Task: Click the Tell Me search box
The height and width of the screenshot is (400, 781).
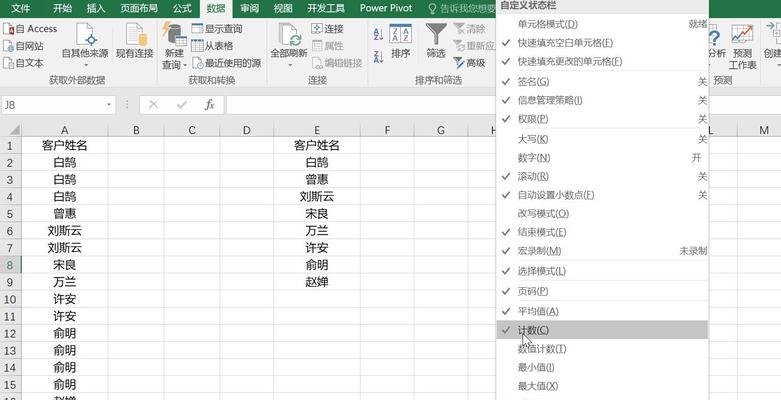Action: pyautogui.click(x=462, y=8)
